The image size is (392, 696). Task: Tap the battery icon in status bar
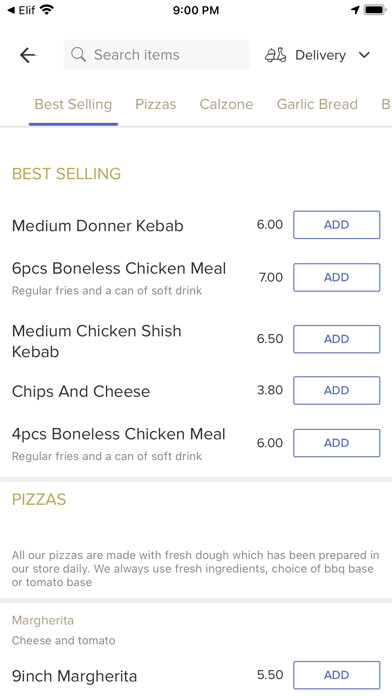pyautogui.click(x=375, y=9)
